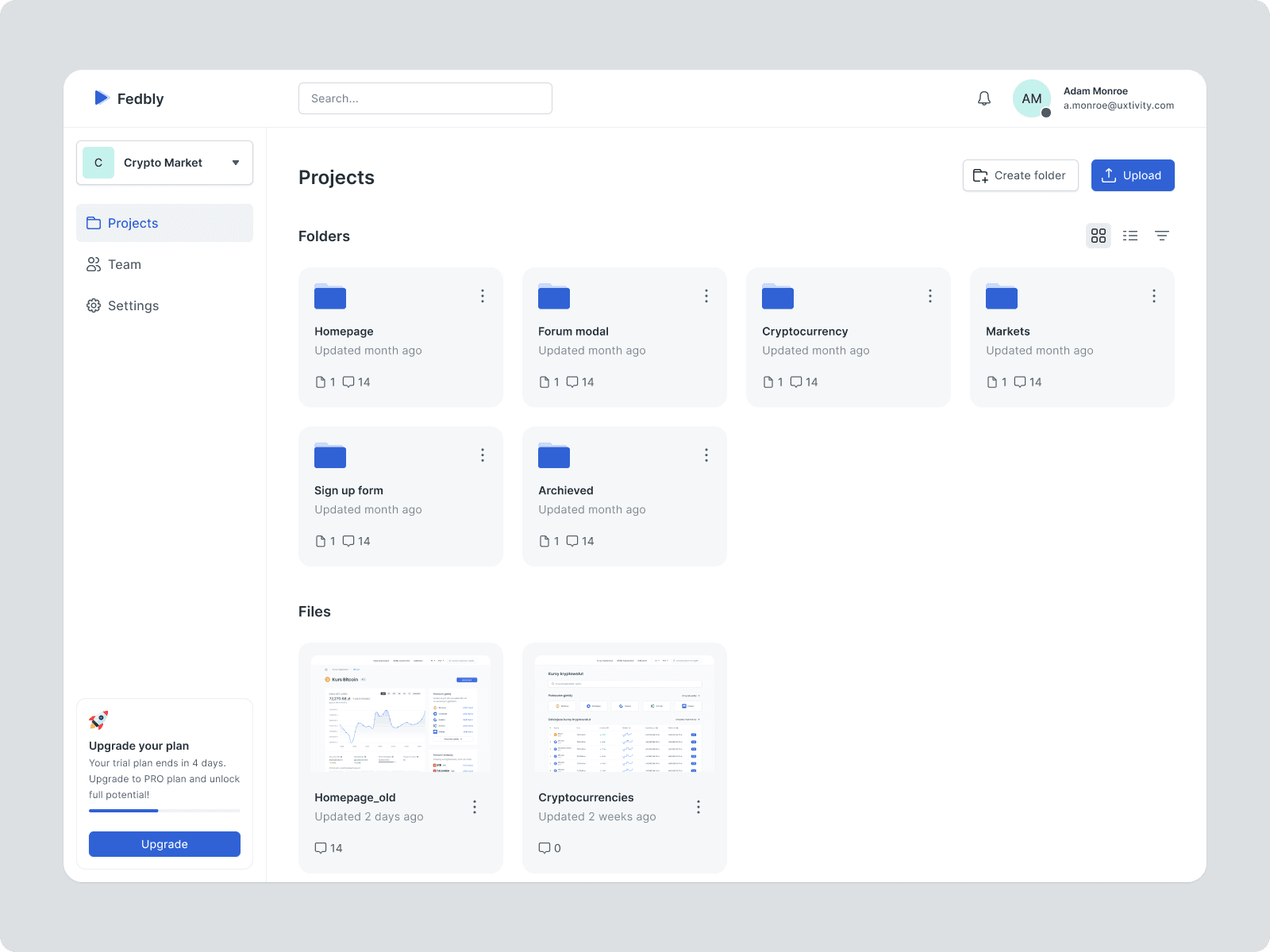Open Sign up form folder options menu
The width and height of the screenshot is (1270, 952).
[x=483, y=455]
